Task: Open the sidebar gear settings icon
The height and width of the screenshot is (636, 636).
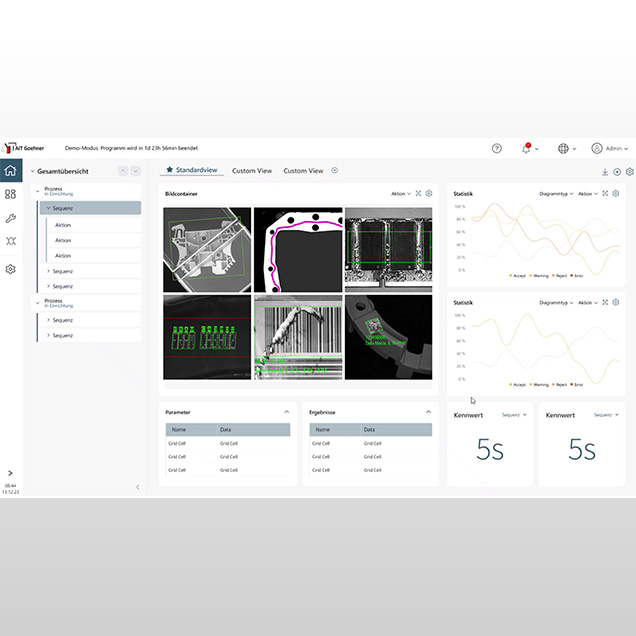Action: (x=11, y=269)
